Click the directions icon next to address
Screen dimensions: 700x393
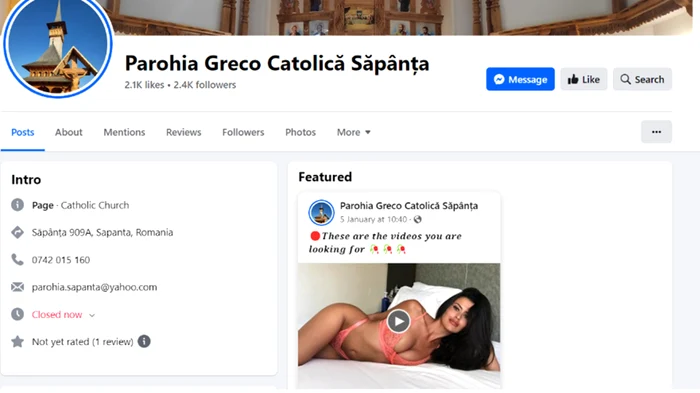[x=17, y=232]
